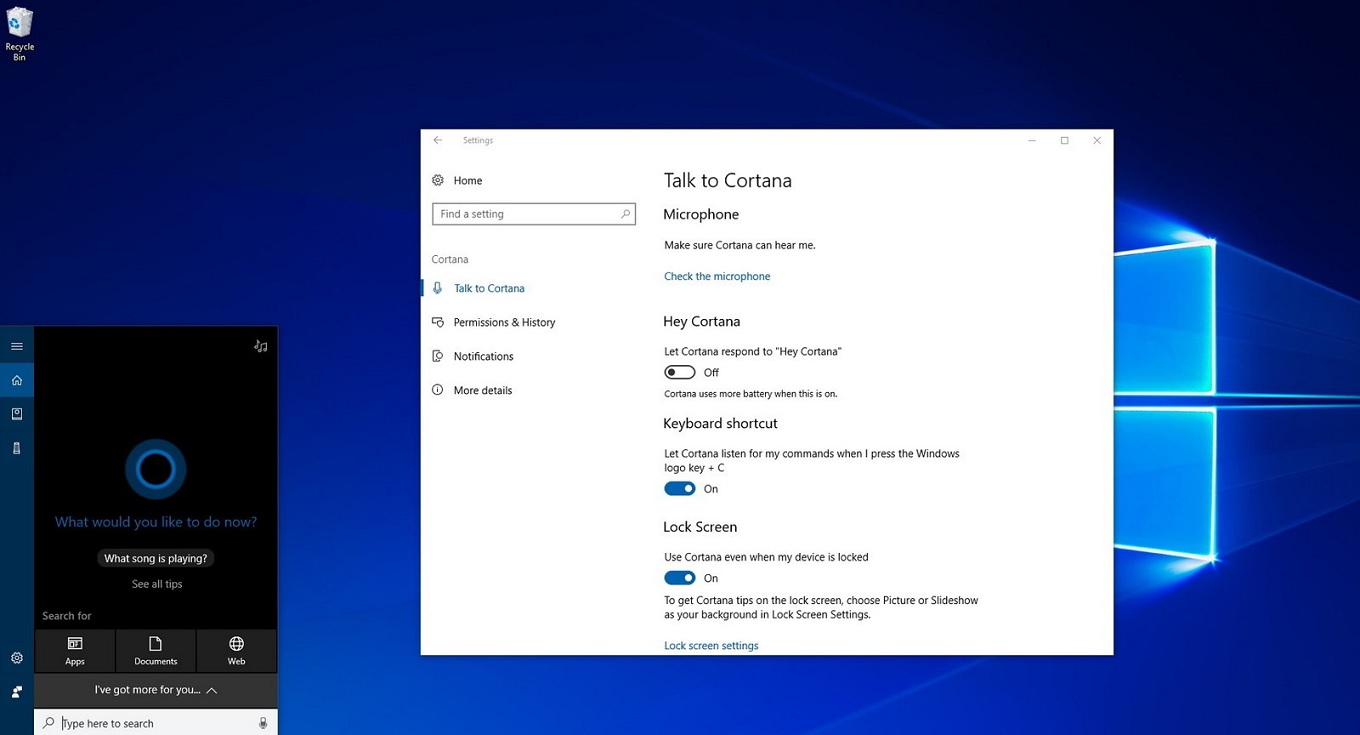Viewport: 1360px width, 735px height.
Task: Open Cortana settings gear icon
Action: coord(17,658)
